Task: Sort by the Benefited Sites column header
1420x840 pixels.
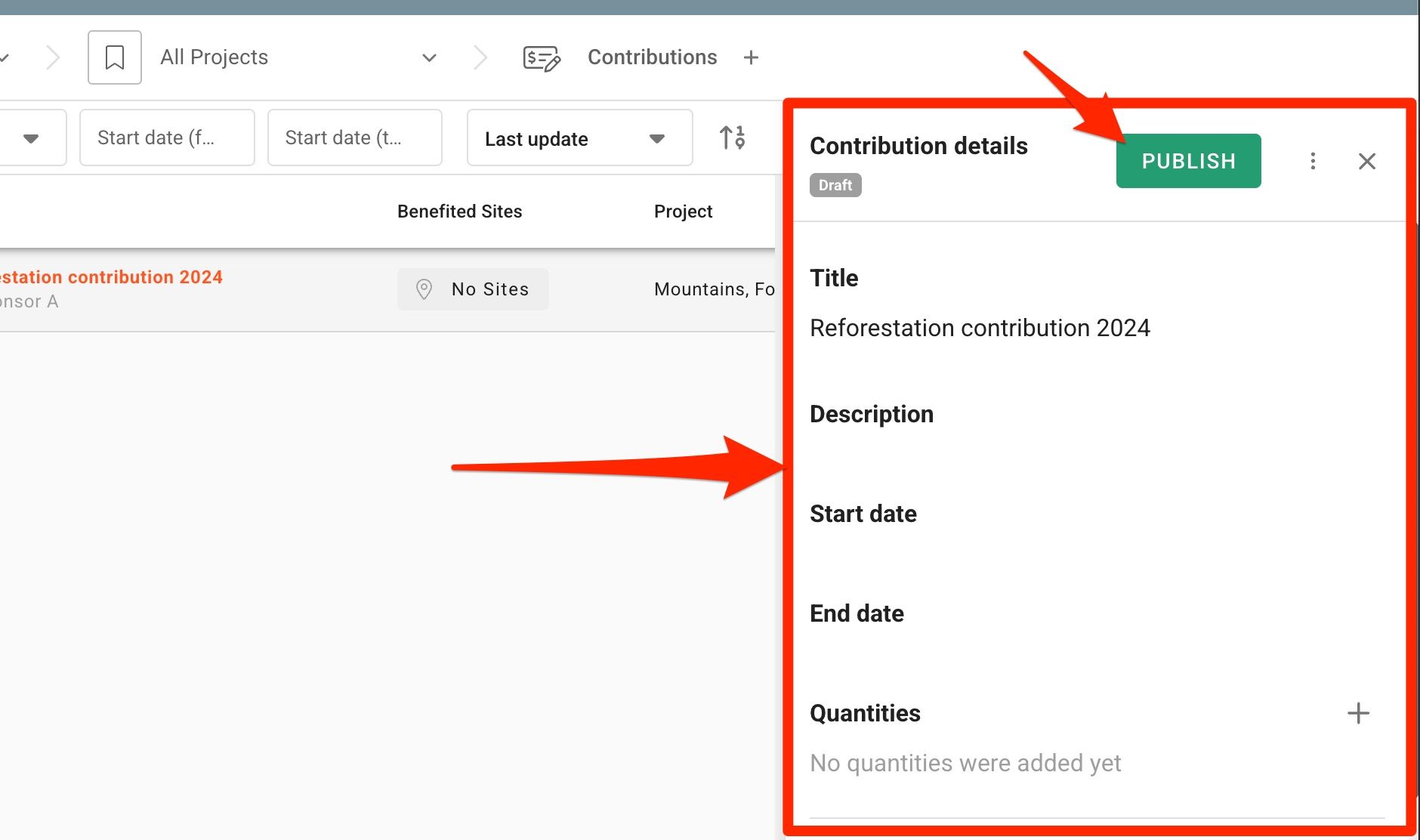Action: (459, 212)
